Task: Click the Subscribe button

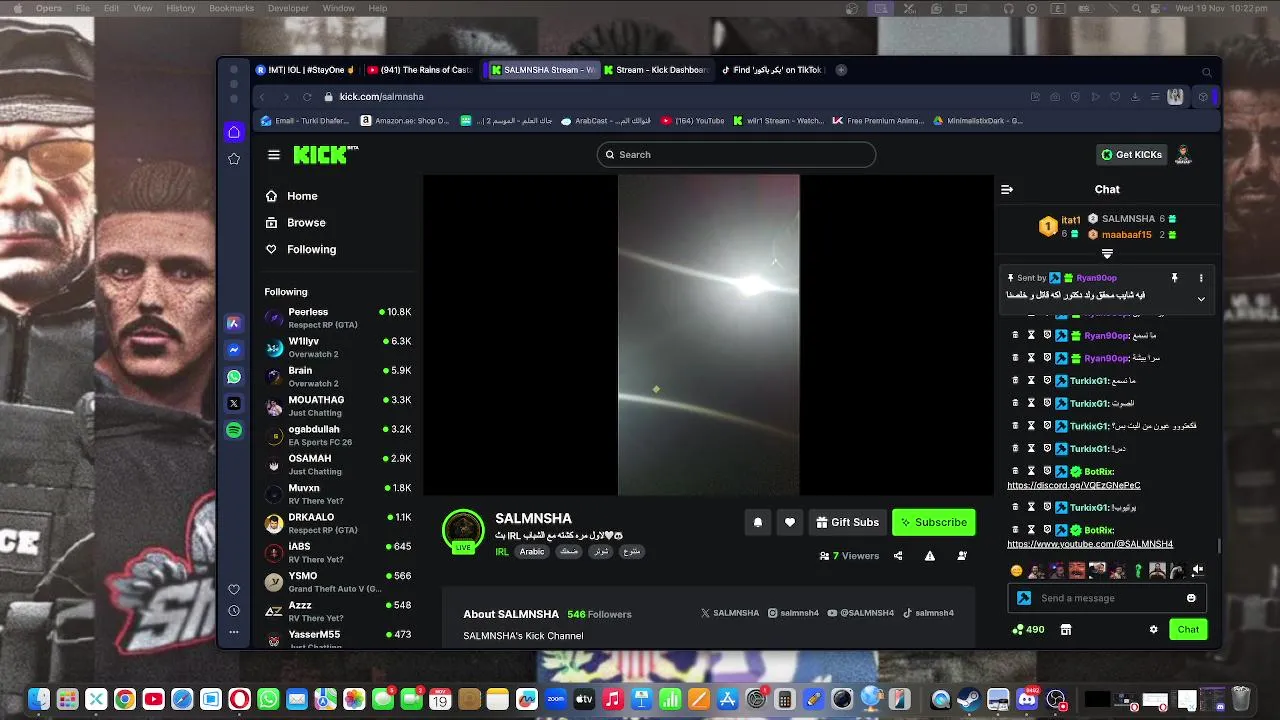Action: click(933, 522)
